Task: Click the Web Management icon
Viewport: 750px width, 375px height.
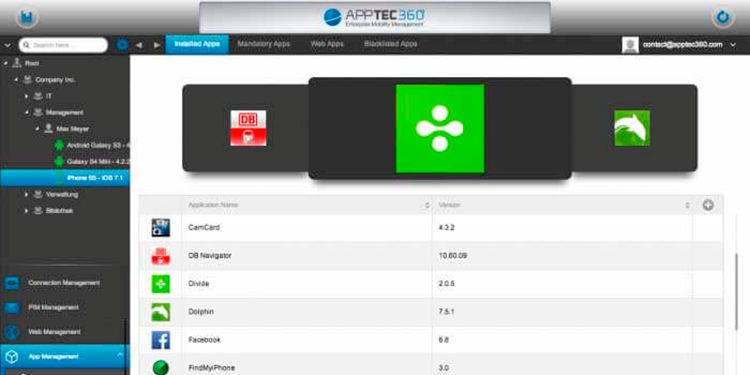Action: pyautogui.click(x=11, y=332)
